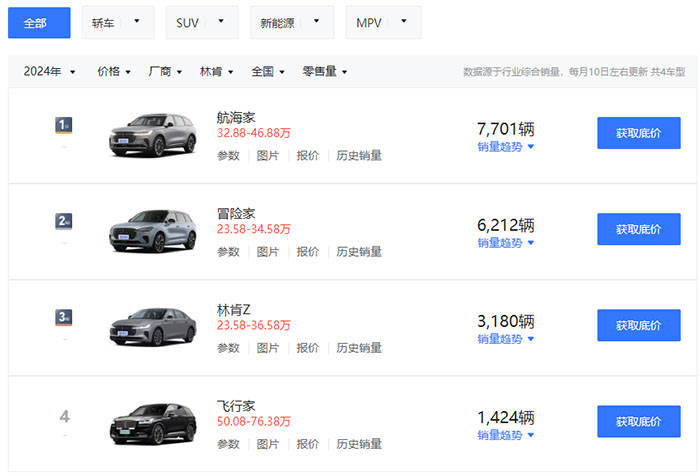Open the 新能源 category dropdown
Image resolution: width=700 pixels, height=476 pixels.
point(292,23)
